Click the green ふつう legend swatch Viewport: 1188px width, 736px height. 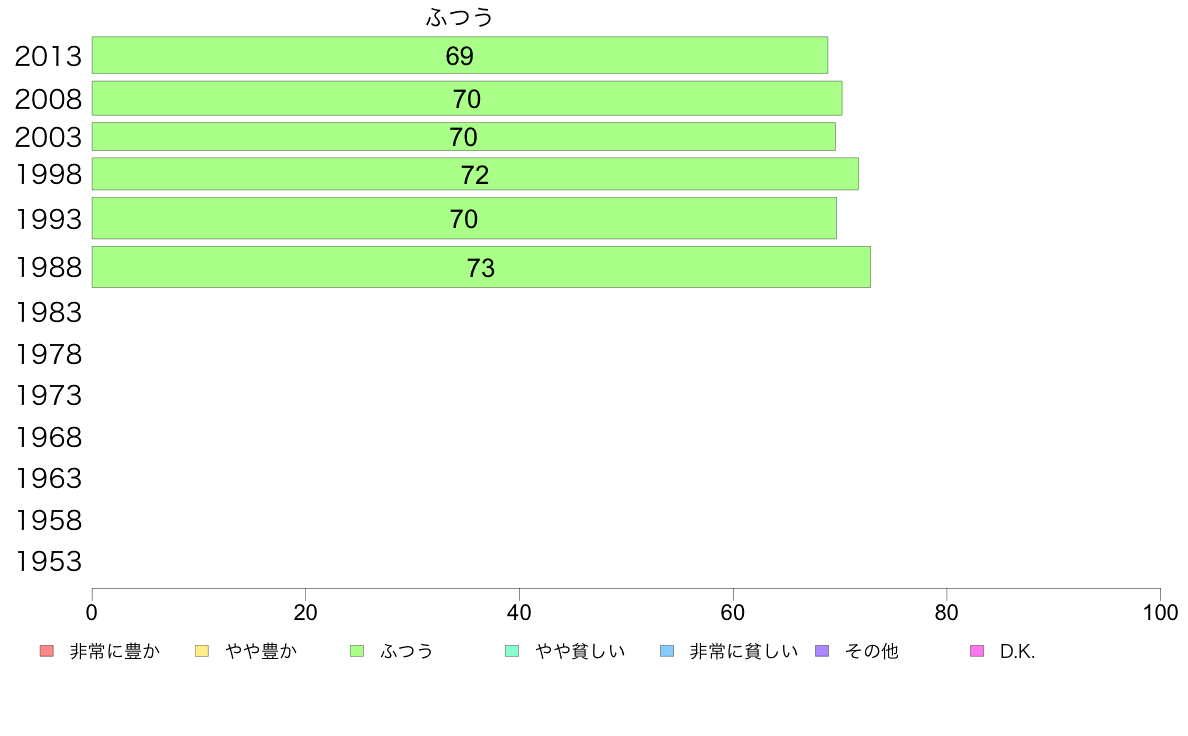tap(357, 651)
